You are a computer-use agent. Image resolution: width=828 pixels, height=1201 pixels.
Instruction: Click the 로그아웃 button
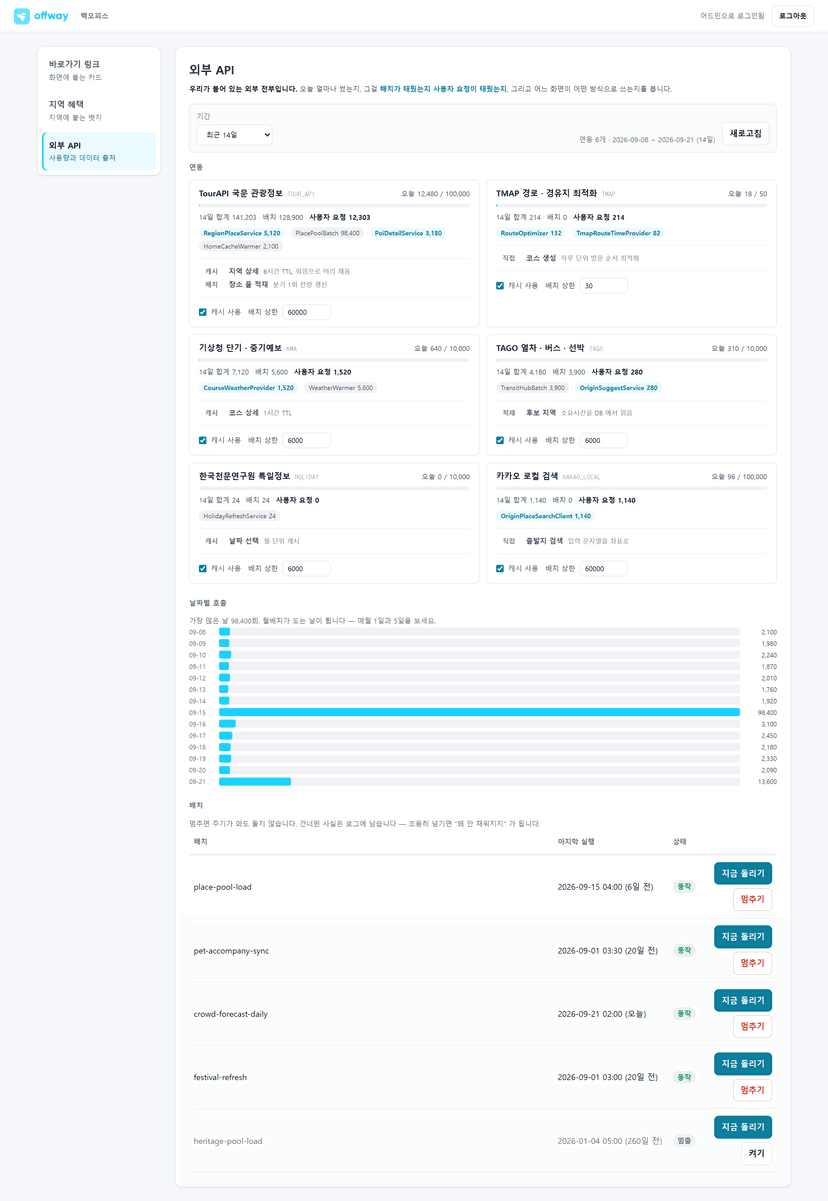[793, 16]
